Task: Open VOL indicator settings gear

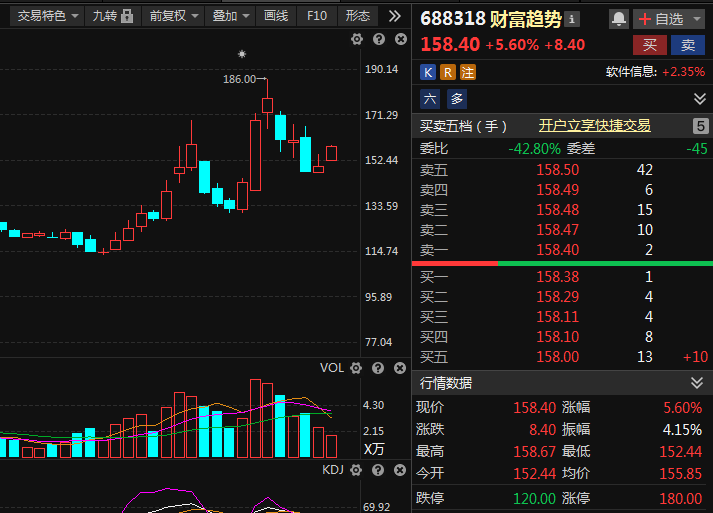Action: (356, 368)
